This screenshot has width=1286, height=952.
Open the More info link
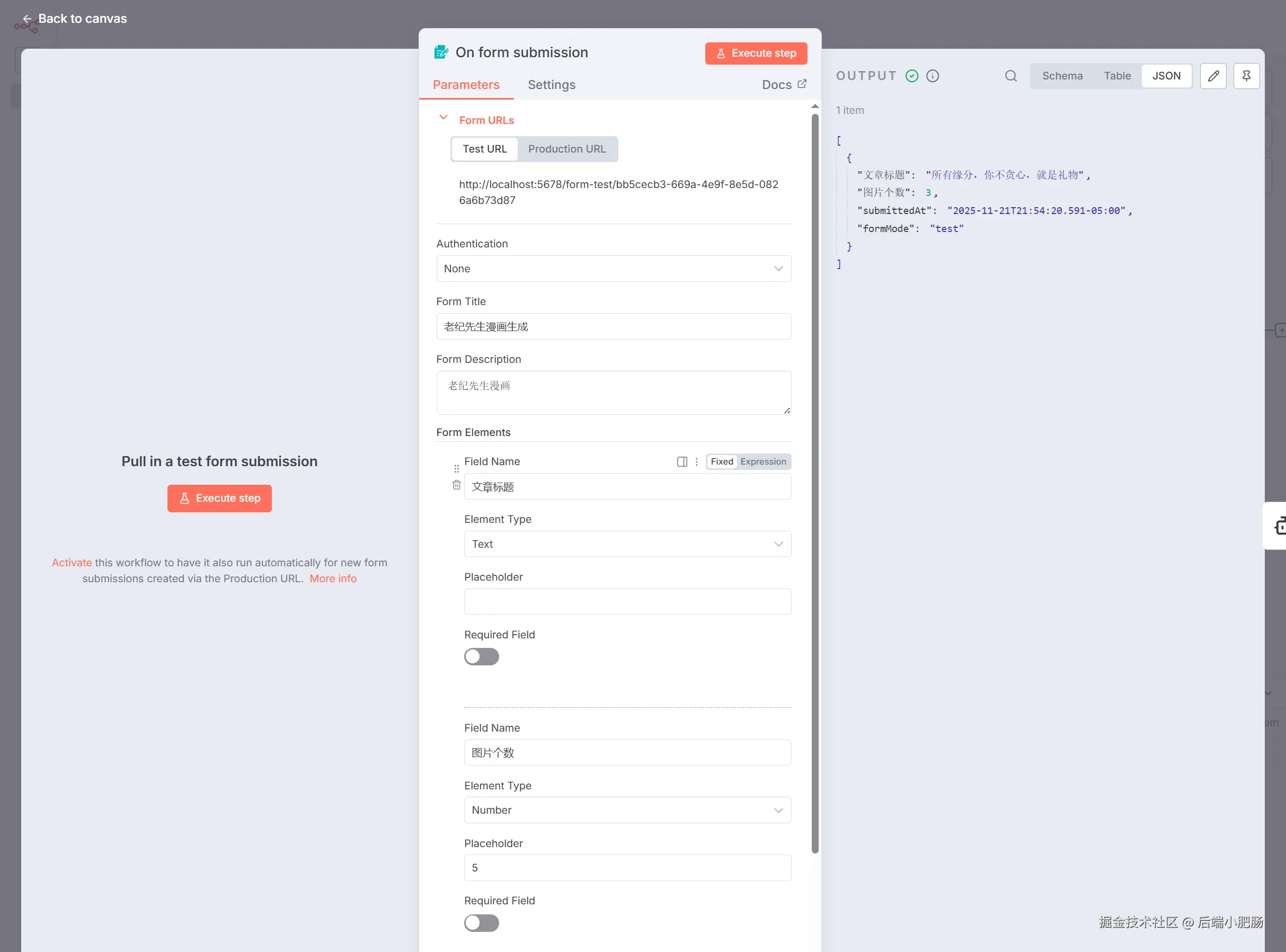pos(333,579)
